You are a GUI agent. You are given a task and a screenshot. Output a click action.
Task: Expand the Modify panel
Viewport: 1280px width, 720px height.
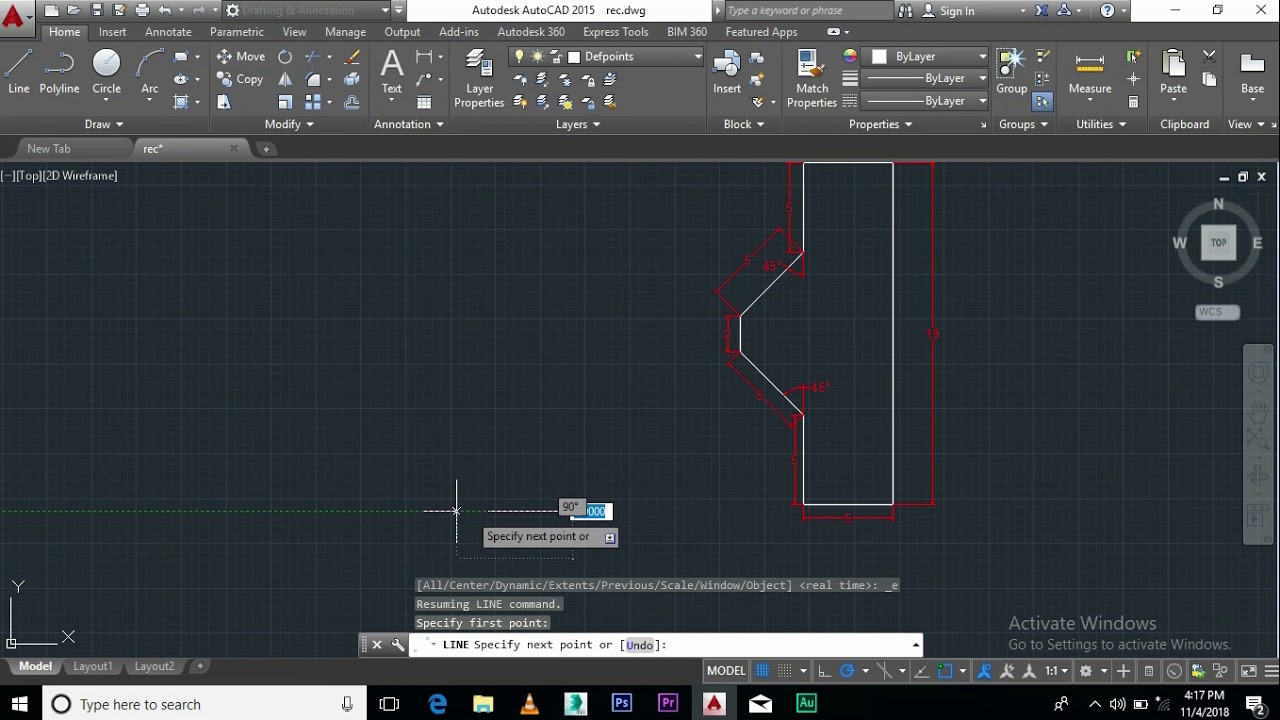289,124
